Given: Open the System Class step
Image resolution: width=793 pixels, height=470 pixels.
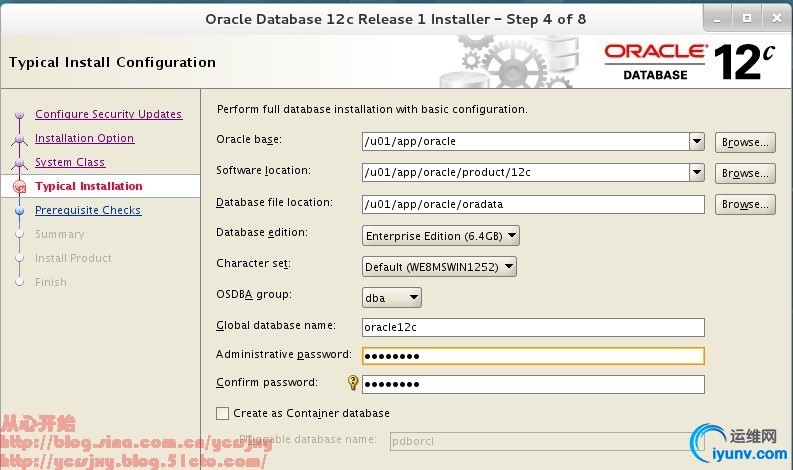Looking at the screenshot, I should click(70, 162).
